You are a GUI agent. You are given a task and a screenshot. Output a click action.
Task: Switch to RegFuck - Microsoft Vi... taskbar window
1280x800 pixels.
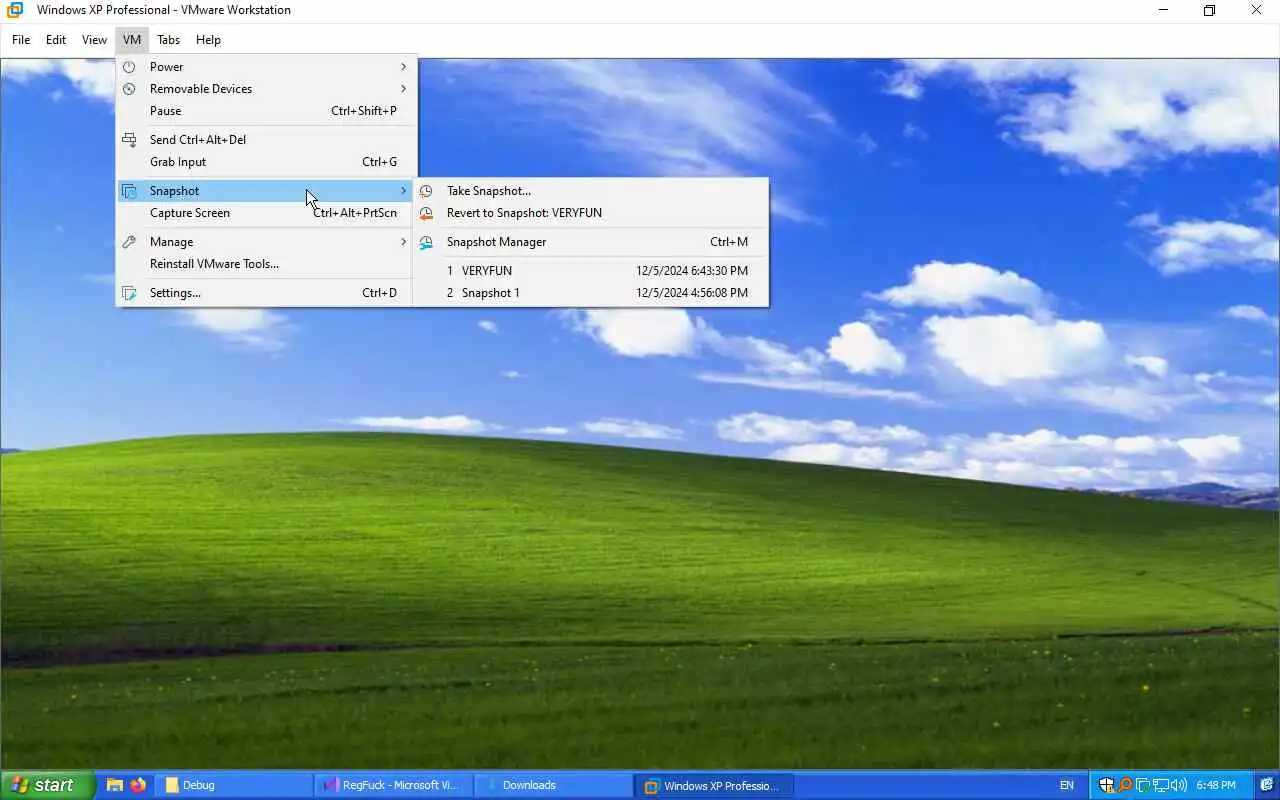tap(393, 785)
